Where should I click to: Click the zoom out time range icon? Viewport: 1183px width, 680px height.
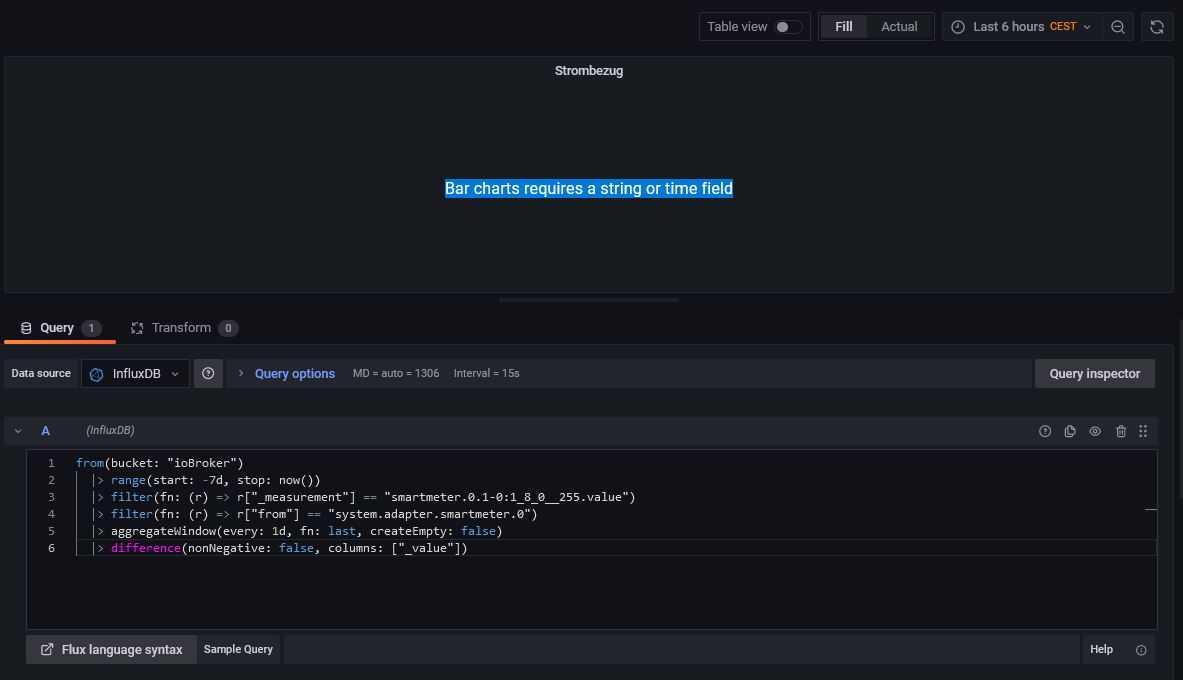1118,27
